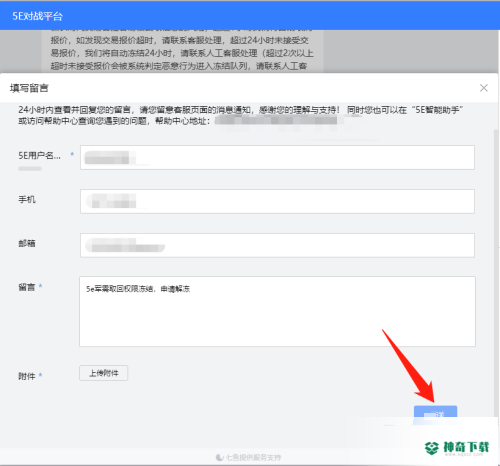Select the 邮箱 email input field
The height and width of the screenshot is (466, 500).
click(277, 245)
